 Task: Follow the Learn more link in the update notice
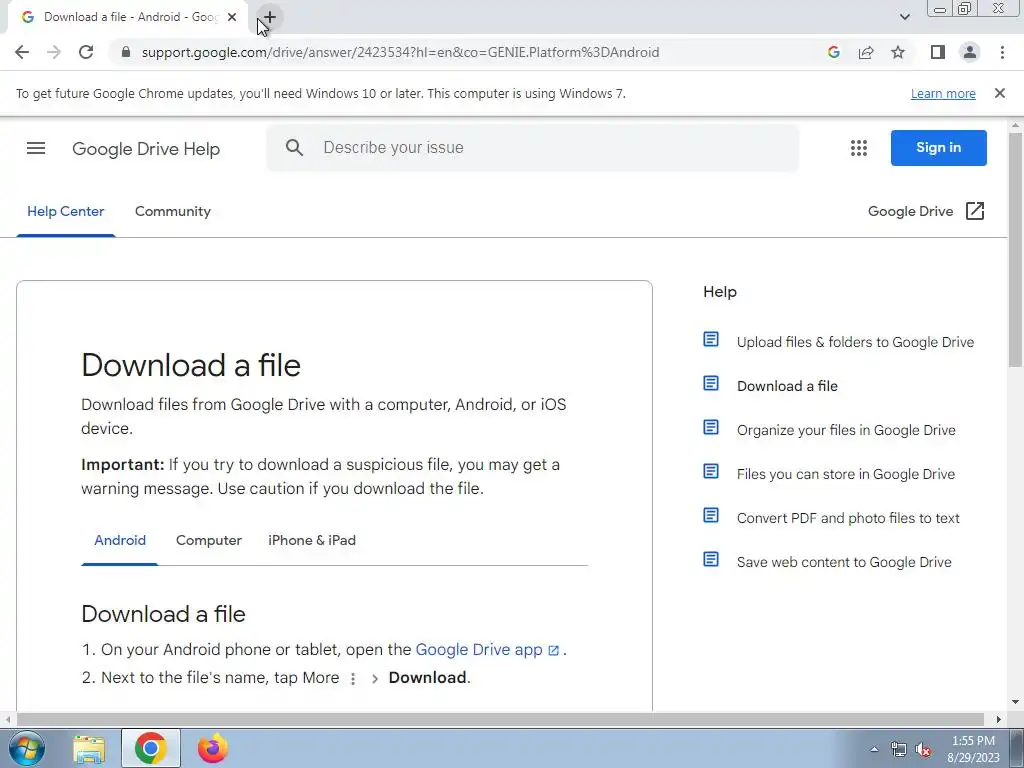tap(943, 93)
